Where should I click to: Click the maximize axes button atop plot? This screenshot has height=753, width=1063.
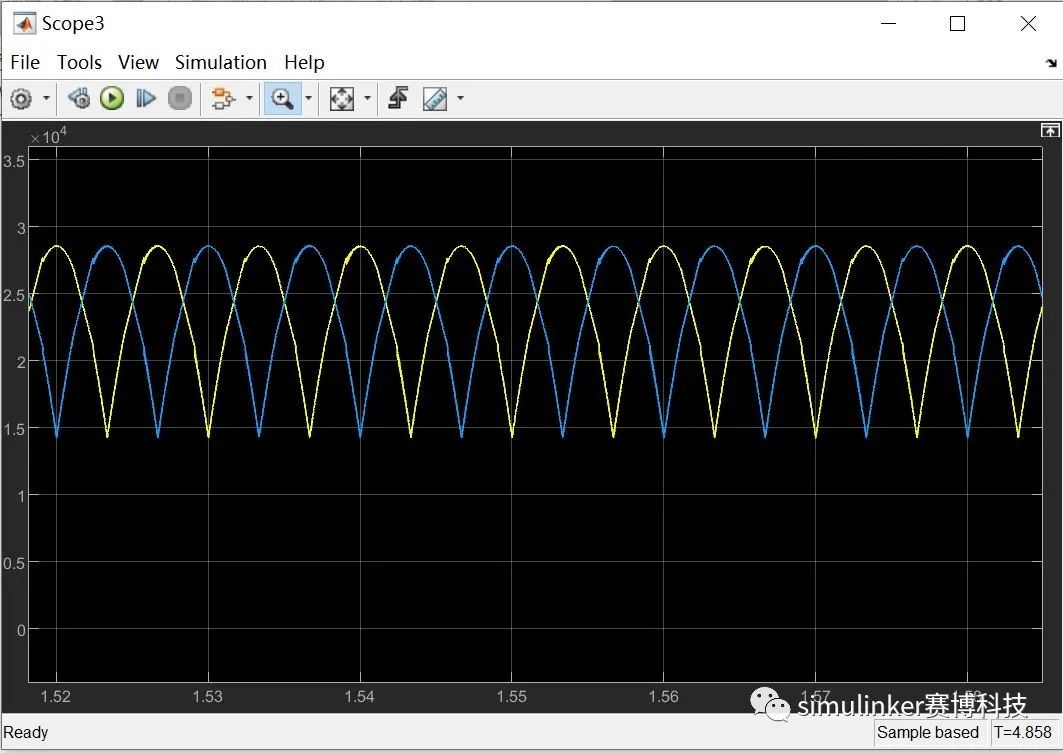[1049, 130]
